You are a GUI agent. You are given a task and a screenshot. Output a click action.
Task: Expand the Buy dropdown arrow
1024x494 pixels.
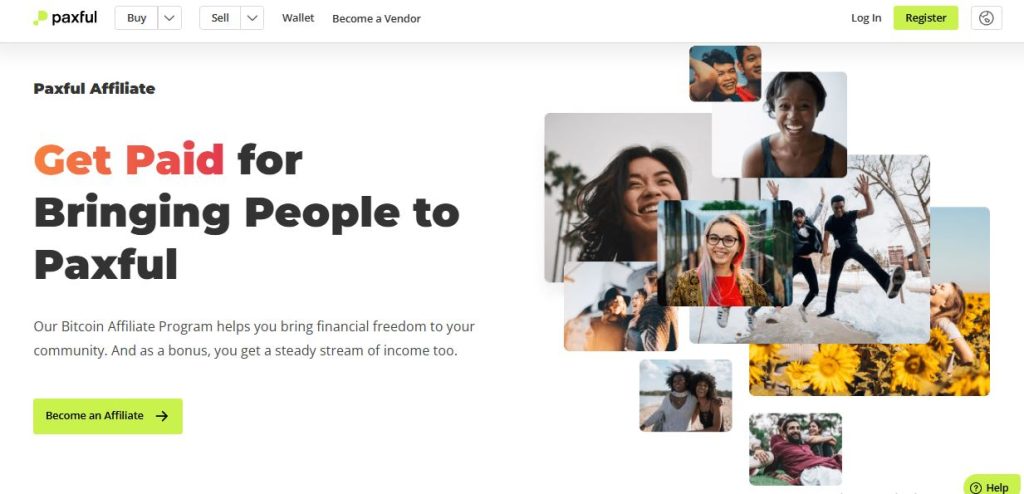169,18
